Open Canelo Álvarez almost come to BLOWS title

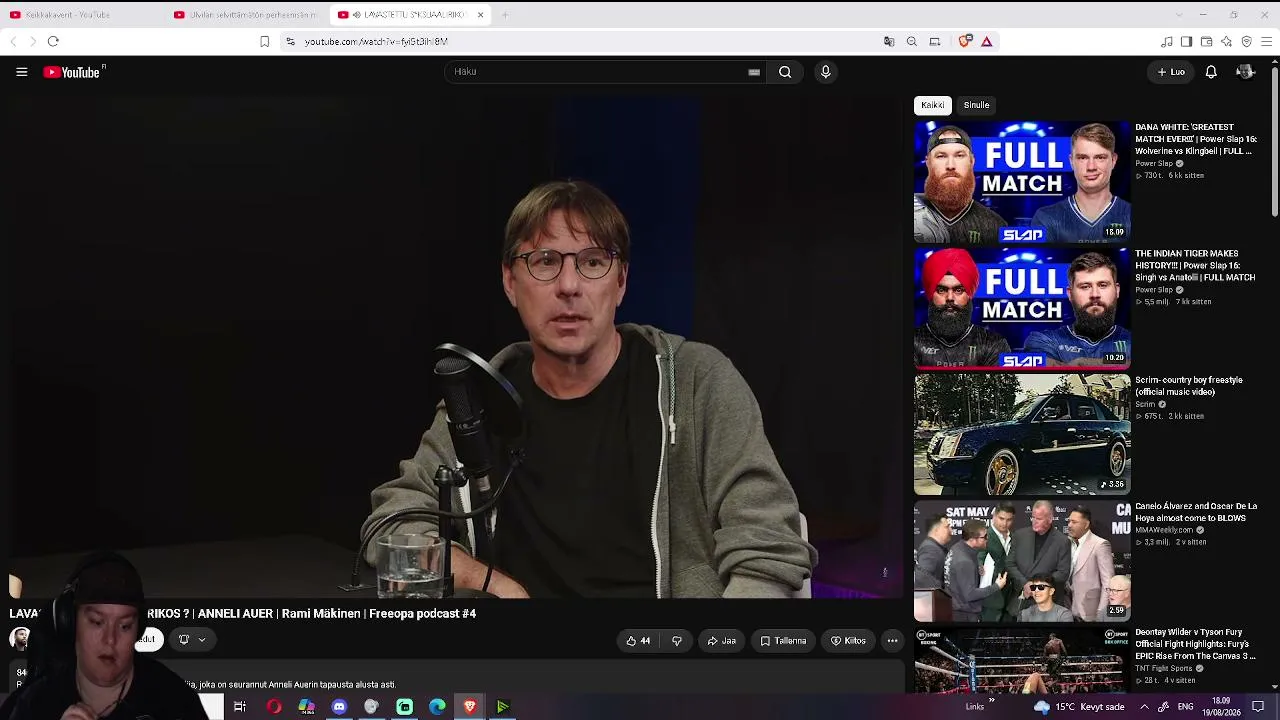1196,512
